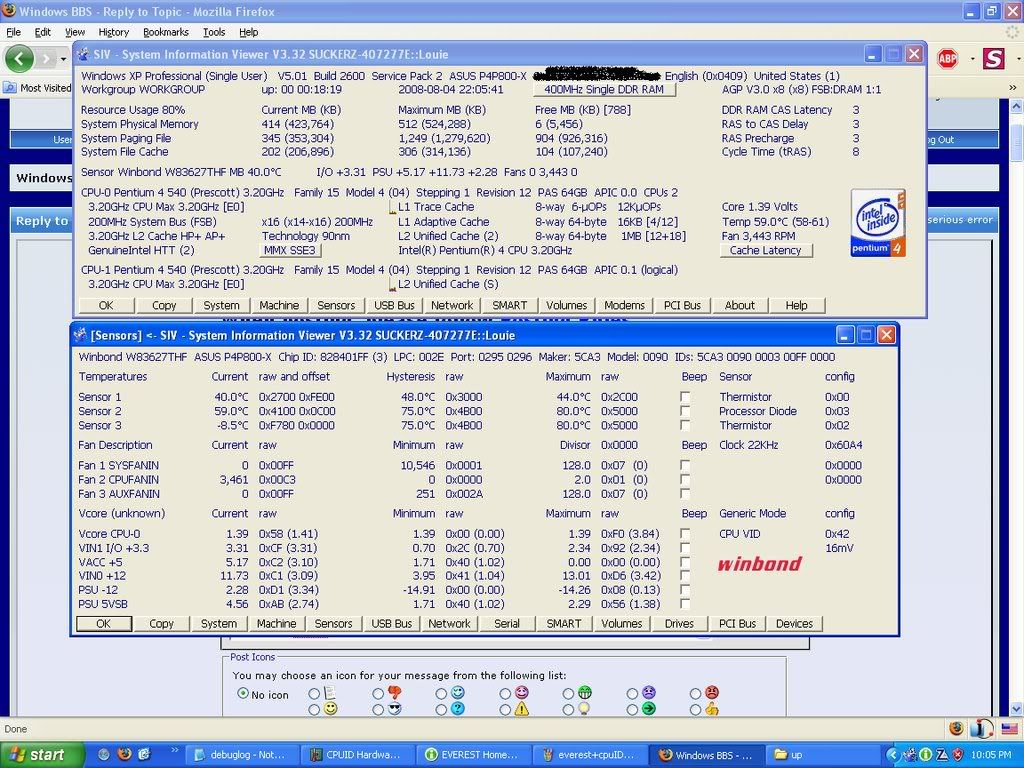Open the Bookmarks menu in Firefox

click(166, 32)
